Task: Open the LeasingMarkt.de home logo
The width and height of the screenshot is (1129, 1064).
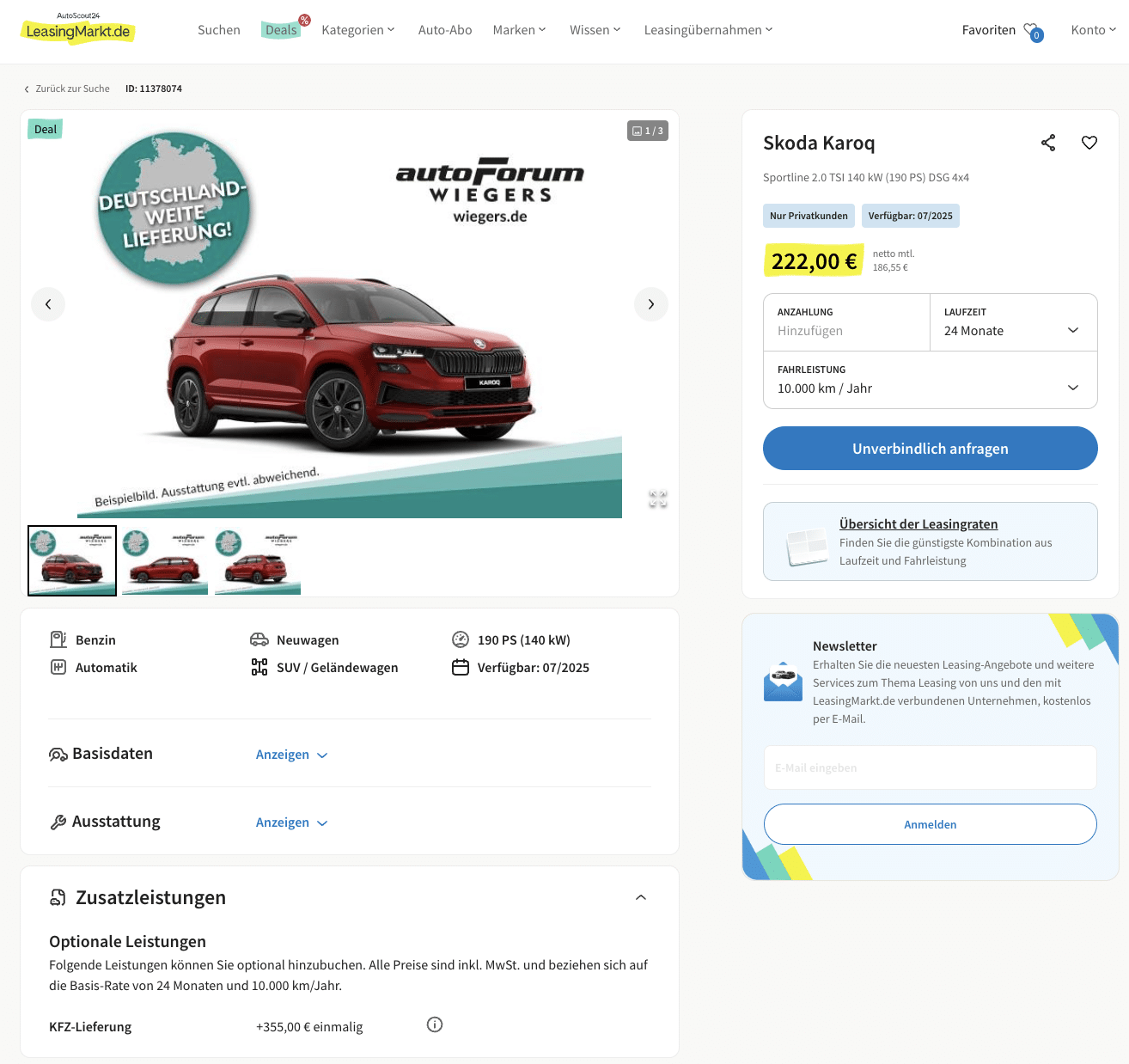Action: (78, 29)
